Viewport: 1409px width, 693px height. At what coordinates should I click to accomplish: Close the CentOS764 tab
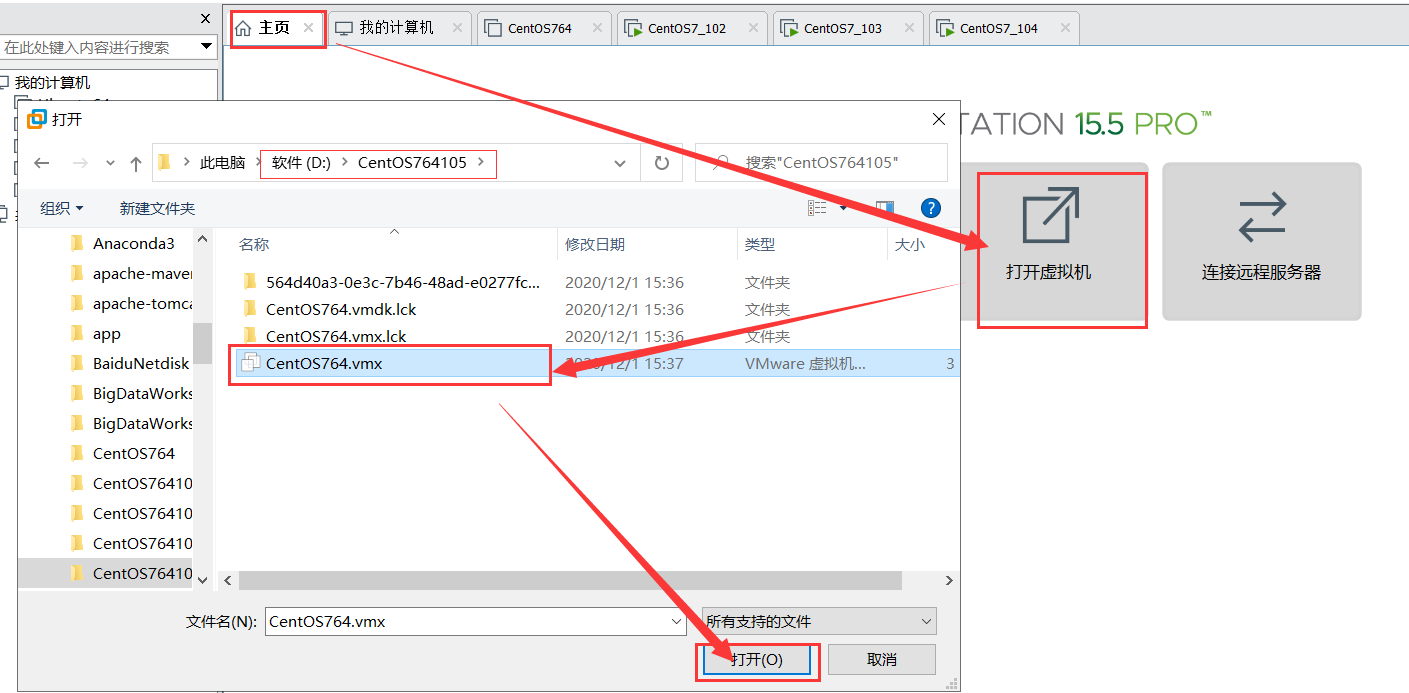coord(597,28)
